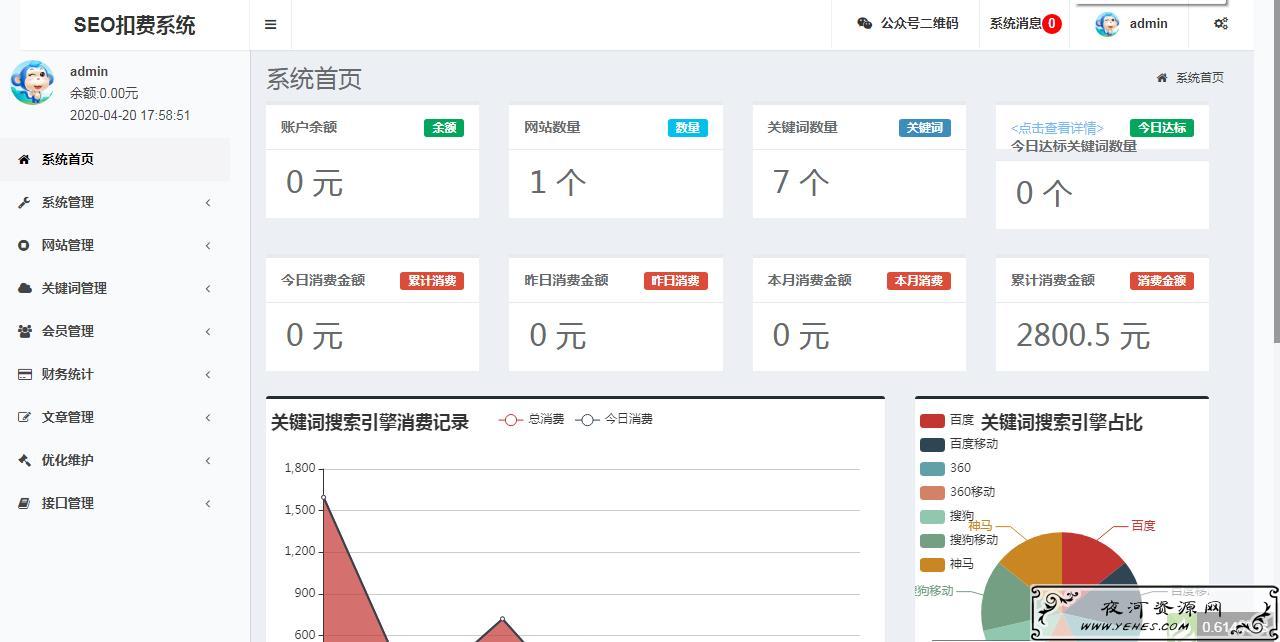Click the WeChat icon beside 公众号二维码
Screen dimensions: 1280x642
coord(865,24)
